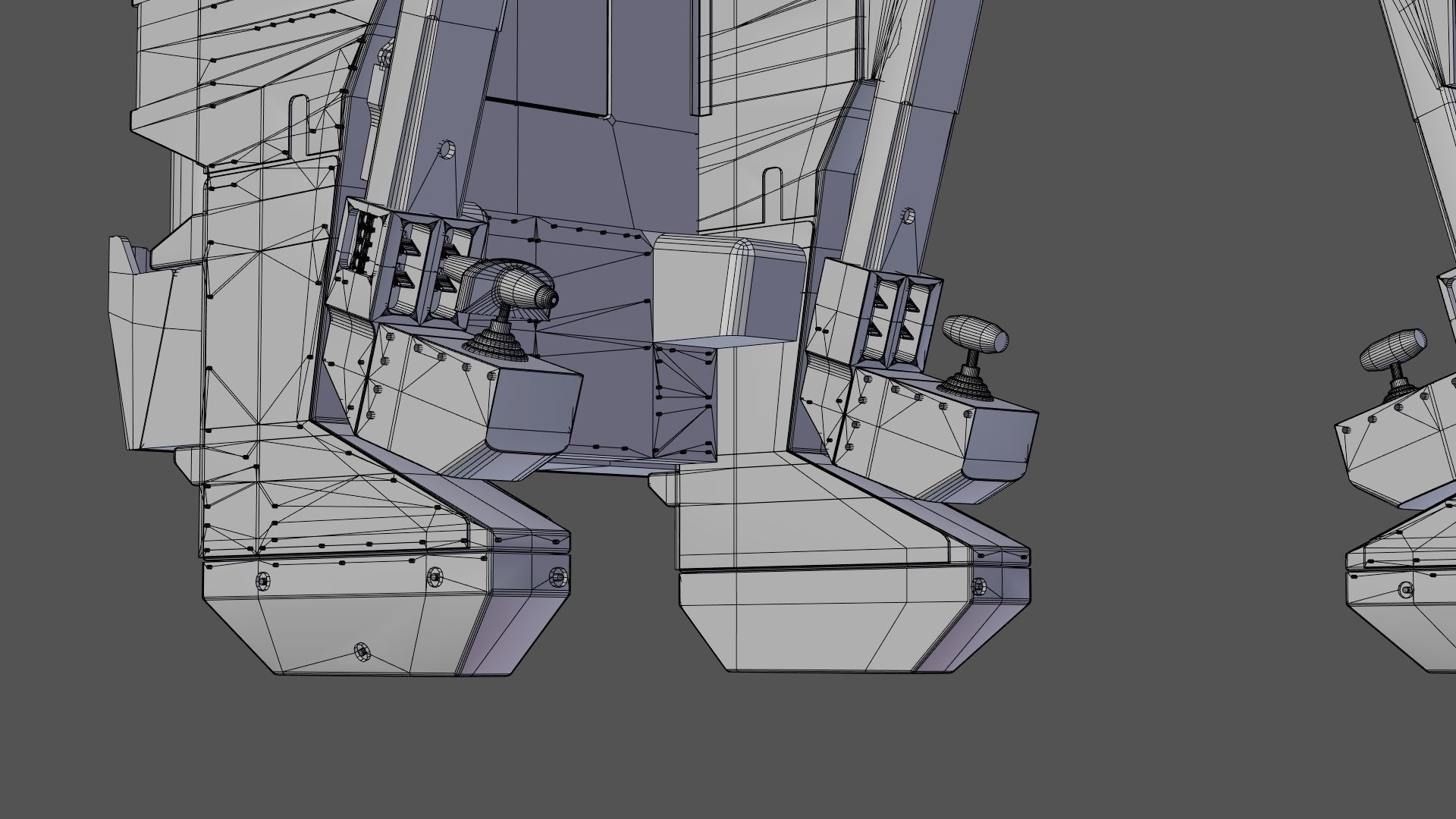Select the bolt on the rightmost foot
Image resolution: width=1456 pixels, height=819 pixels.
[1404, 589]
